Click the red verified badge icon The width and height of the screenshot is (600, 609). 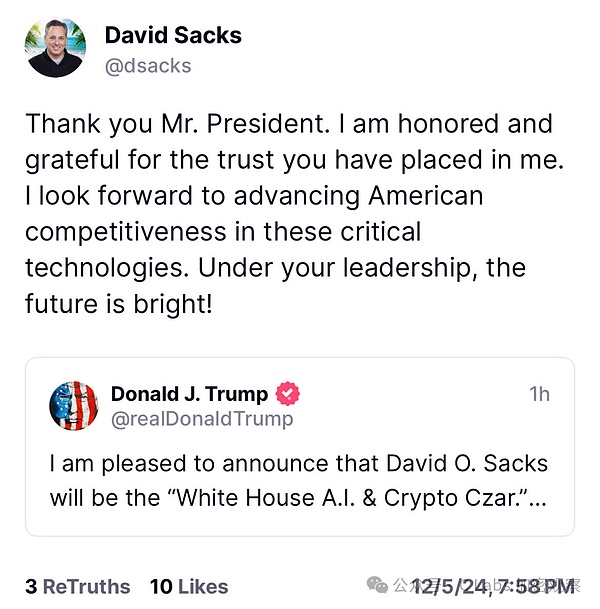(x=289, y=394)
